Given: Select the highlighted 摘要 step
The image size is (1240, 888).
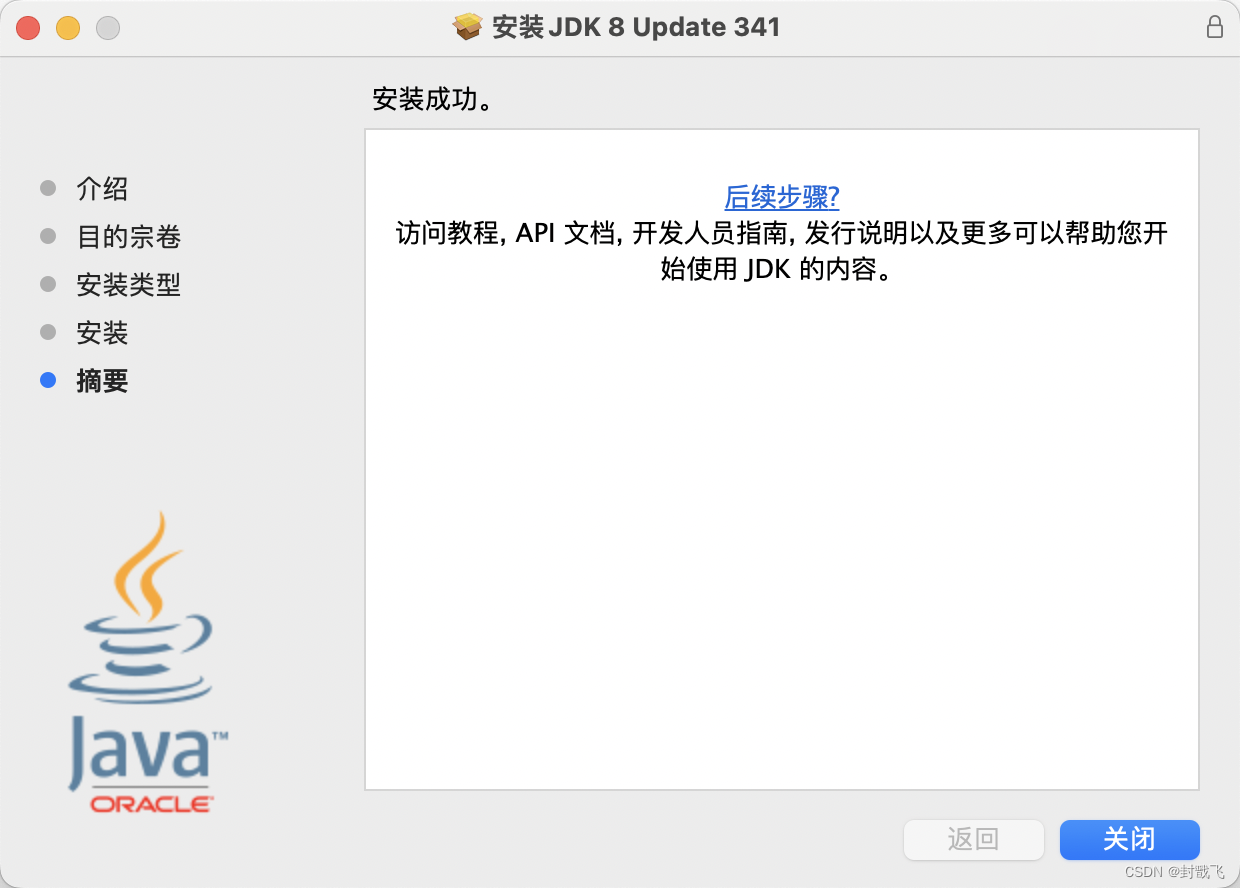Looking at the screenshot, I should point(102,381).
